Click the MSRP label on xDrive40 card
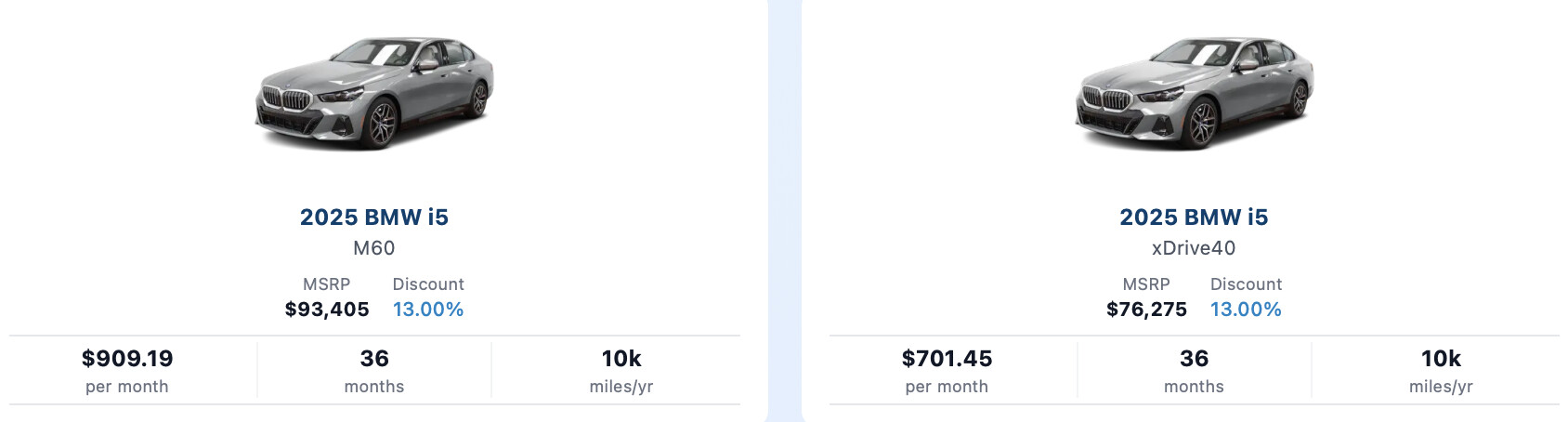Image resolution: width=1568 pixels, height=422 pixels. [x=1146, y=284]
